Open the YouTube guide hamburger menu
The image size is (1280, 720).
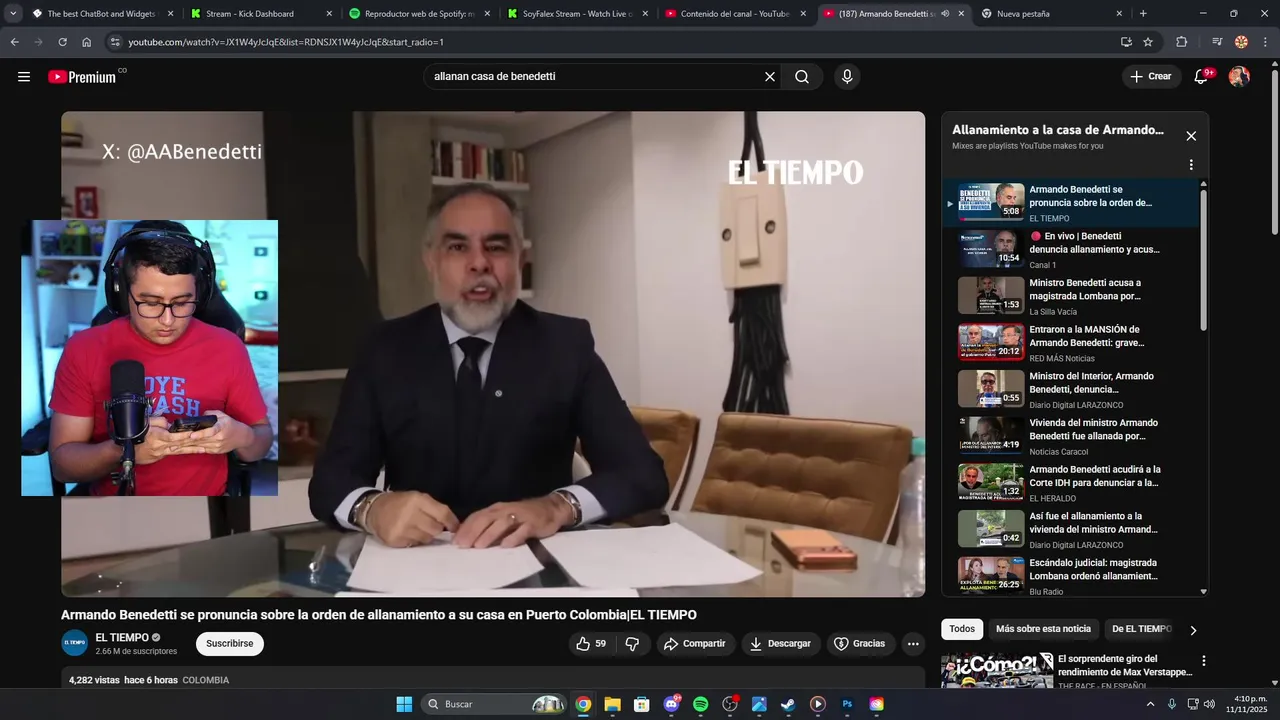24,77
